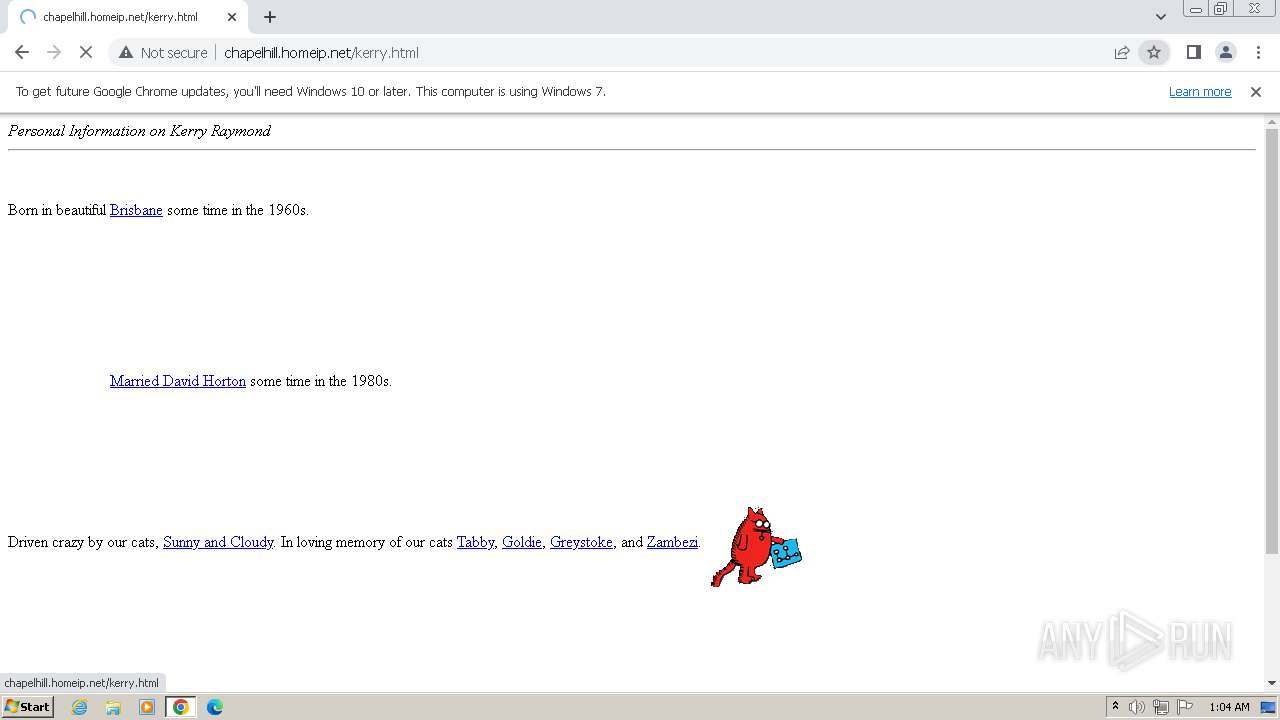Open the Chrome three-dot menu
Image resolution: width=1280 pixels, height=720 pixels.
(1258, 52)
